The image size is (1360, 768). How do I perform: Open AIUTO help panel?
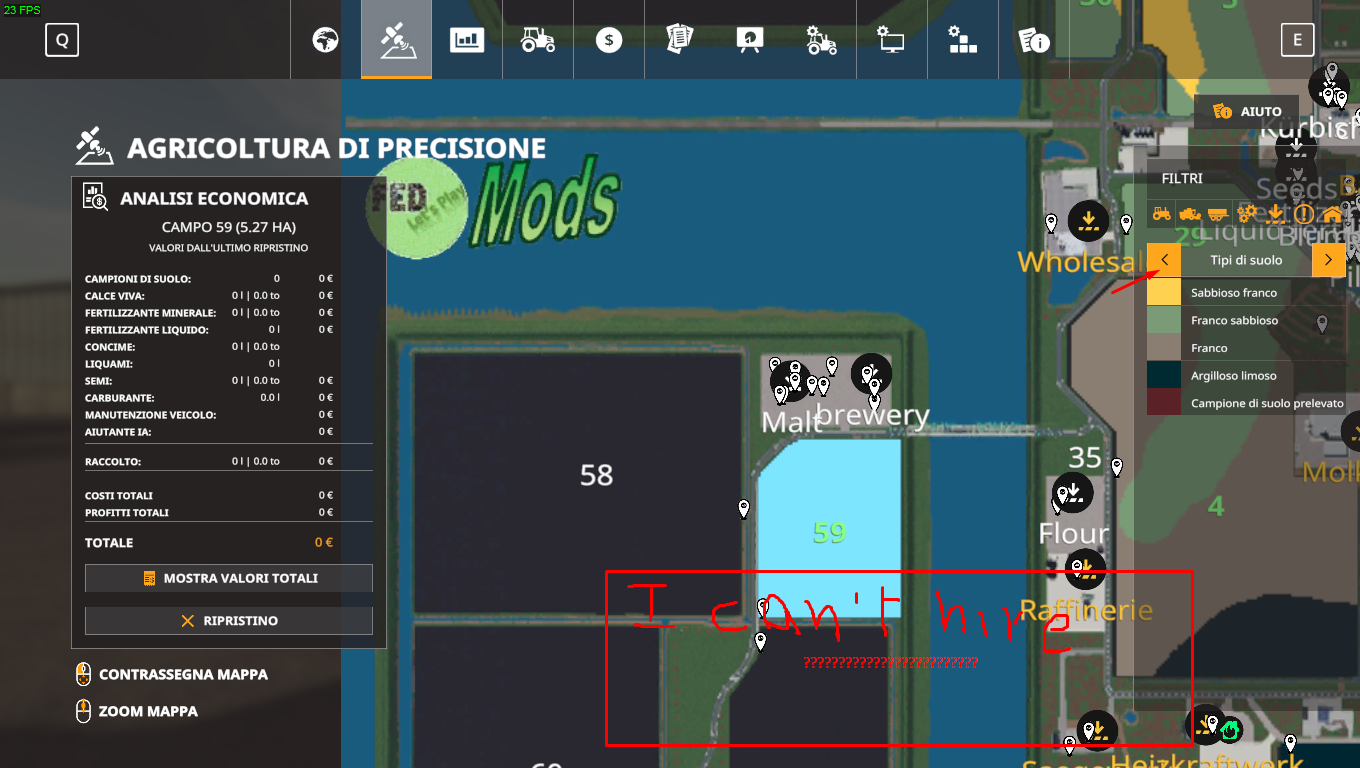pyautogui.click(x=1246, y=111)
